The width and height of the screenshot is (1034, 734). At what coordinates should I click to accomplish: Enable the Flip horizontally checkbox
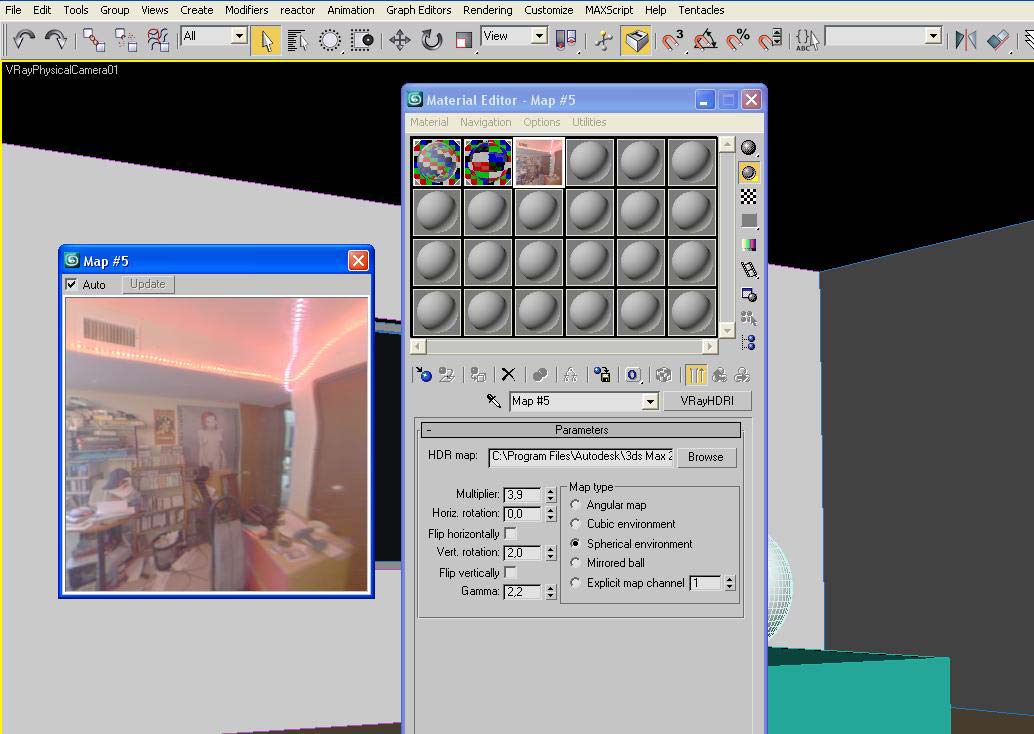pyautogui.click(x=510, y=533)
